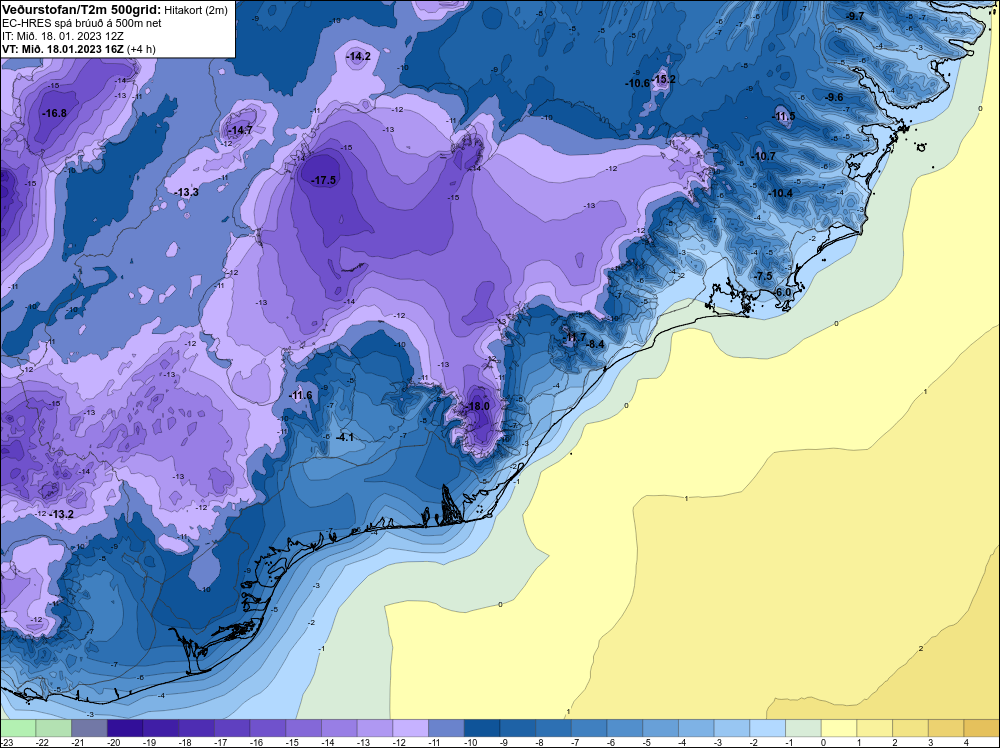The image size is (1000, 748).
Task: Click the legend swatch between -8 and -7
Action: 554,728
